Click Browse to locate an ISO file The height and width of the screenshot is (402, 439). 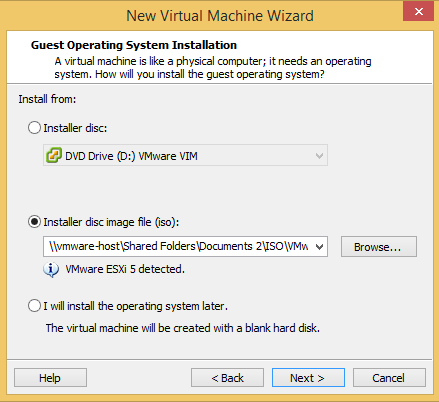coord(379,247)
